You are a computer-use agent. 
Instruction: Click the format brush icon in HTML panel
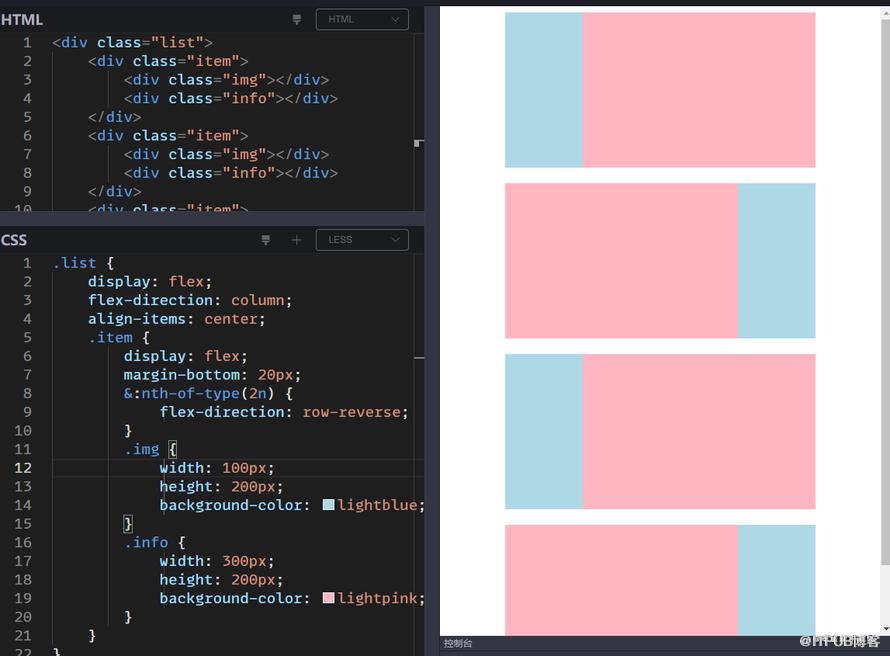(296, 19)
